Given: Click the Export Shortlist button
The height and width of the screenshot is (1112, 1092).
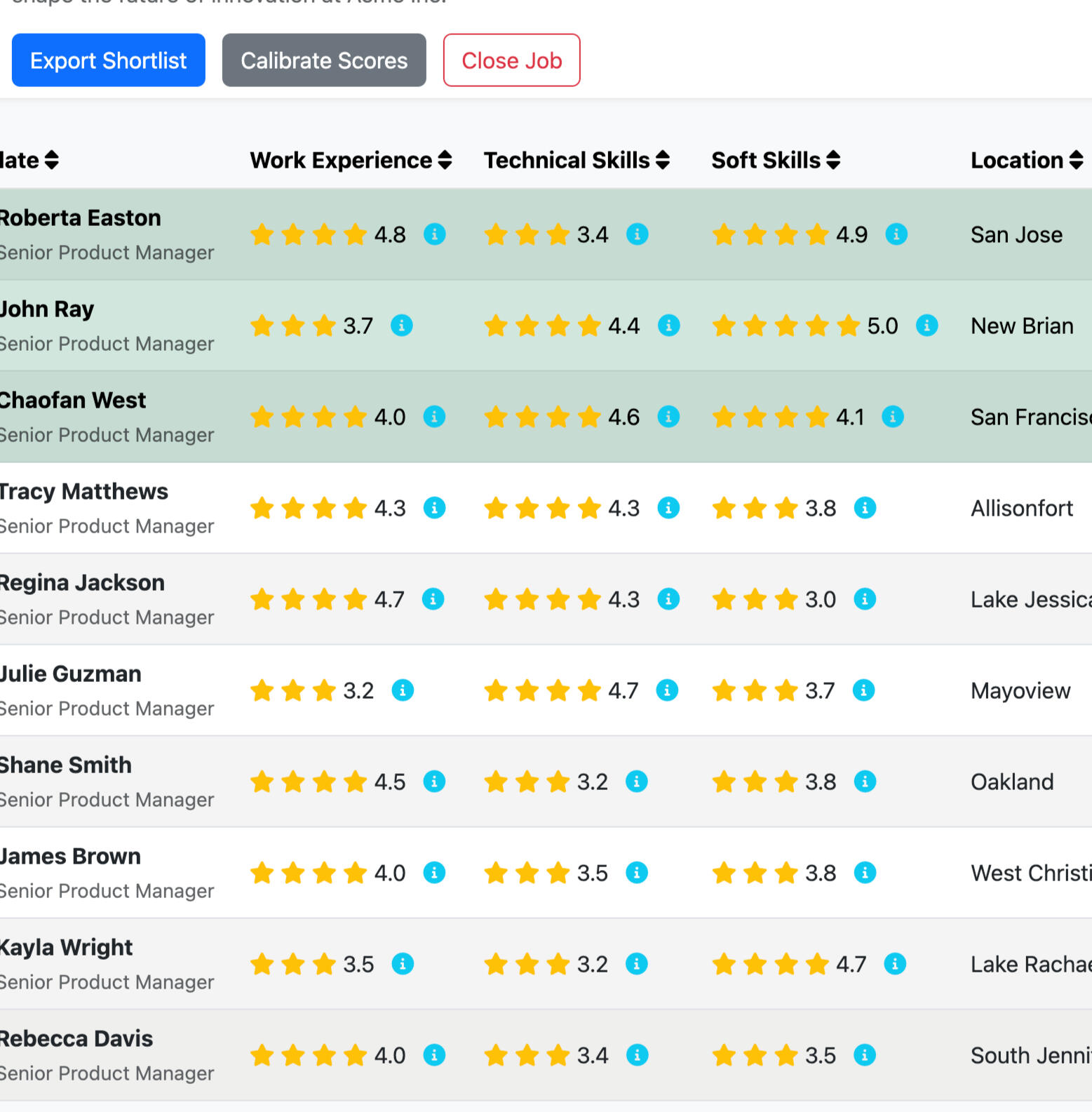Looking at the screenshot, I should 109,60.
